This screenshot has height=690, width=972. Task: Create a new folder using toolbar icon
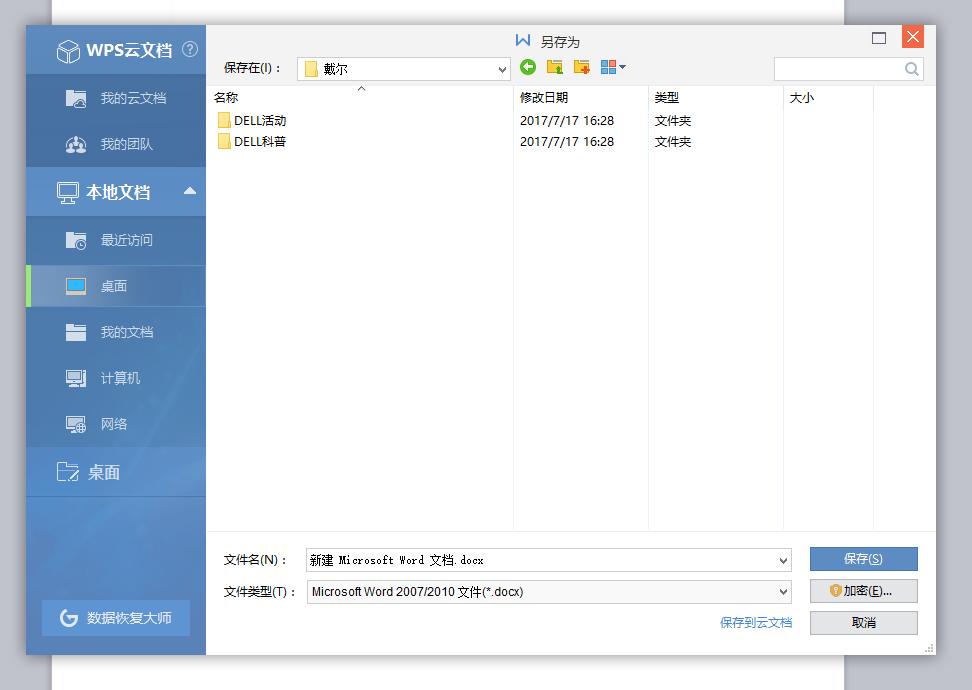[581, 68]
